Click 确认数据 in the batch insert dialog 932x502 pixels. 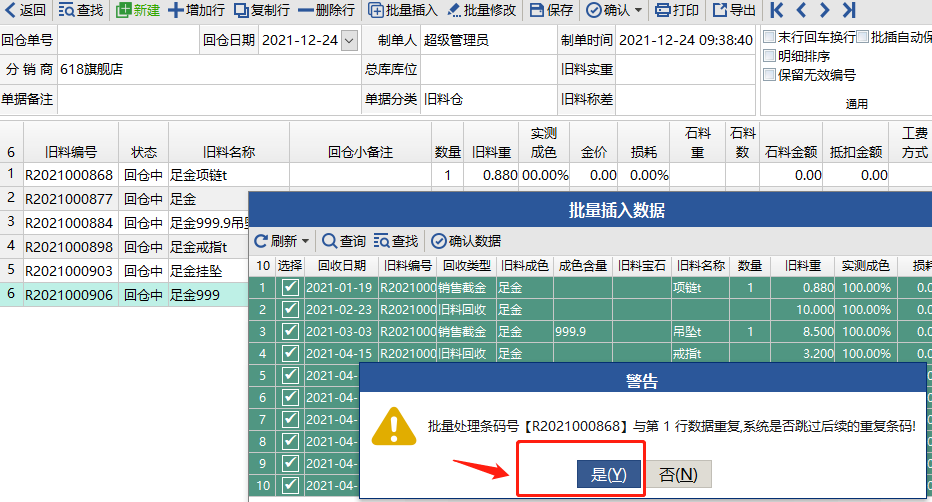(466, 241)
